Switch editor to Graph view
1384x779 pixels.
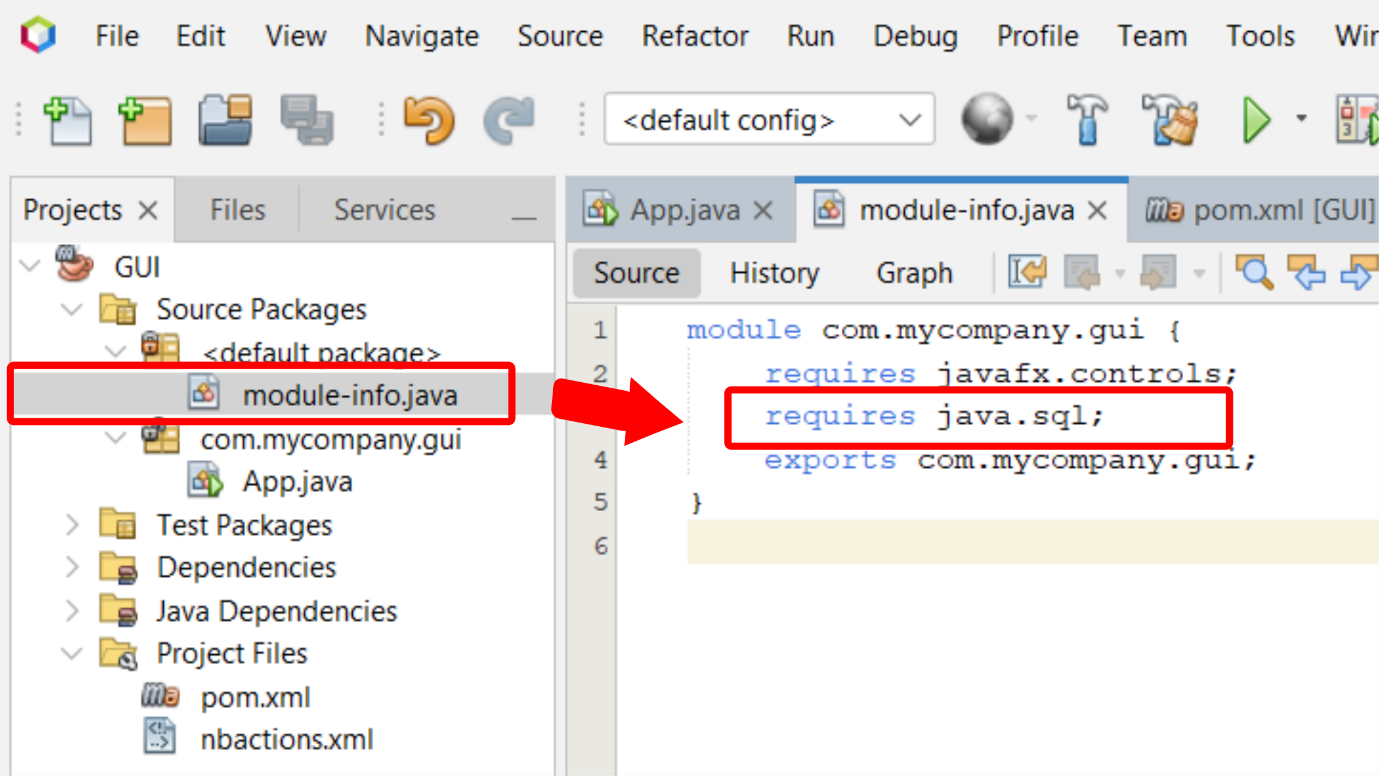(x=912, y=272)
